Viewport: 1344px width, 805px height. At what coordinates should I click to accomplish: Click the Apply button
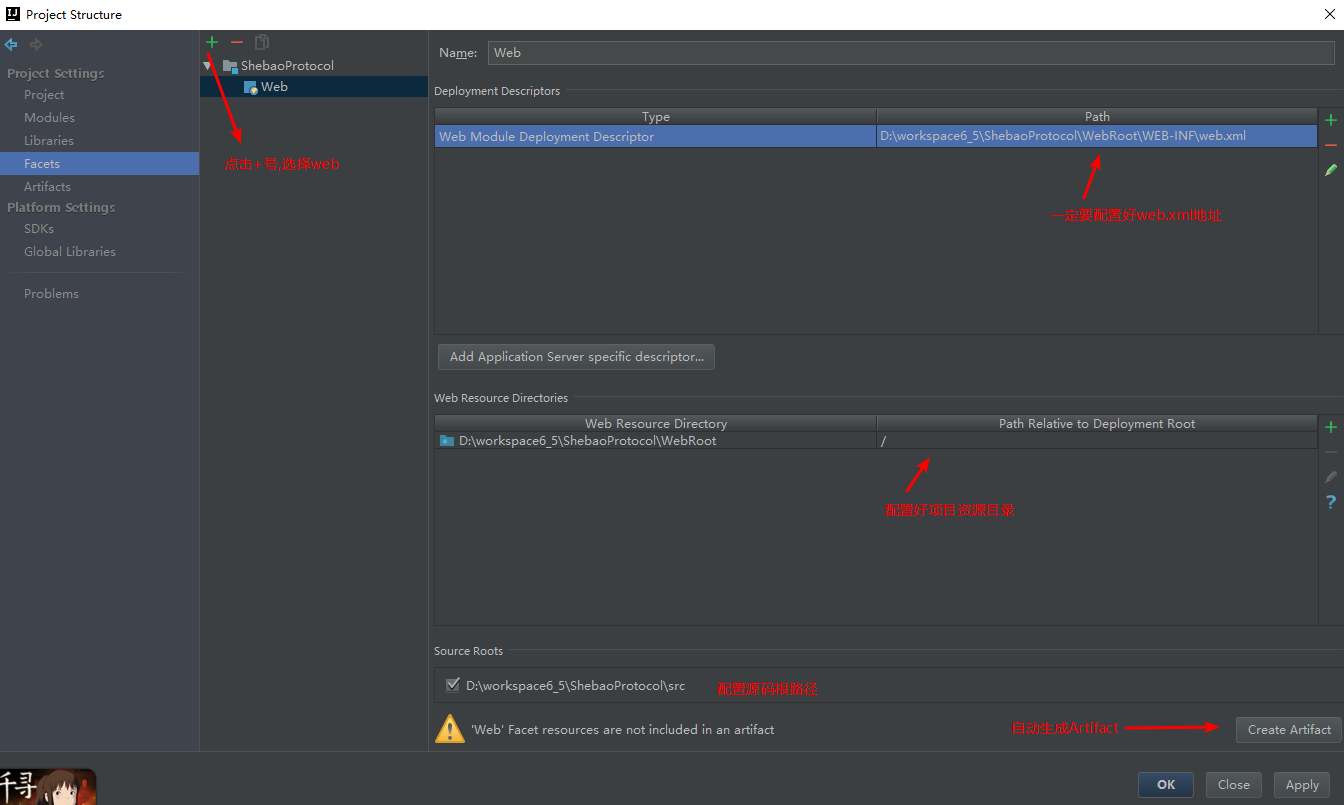click(x=1302, y=785)
